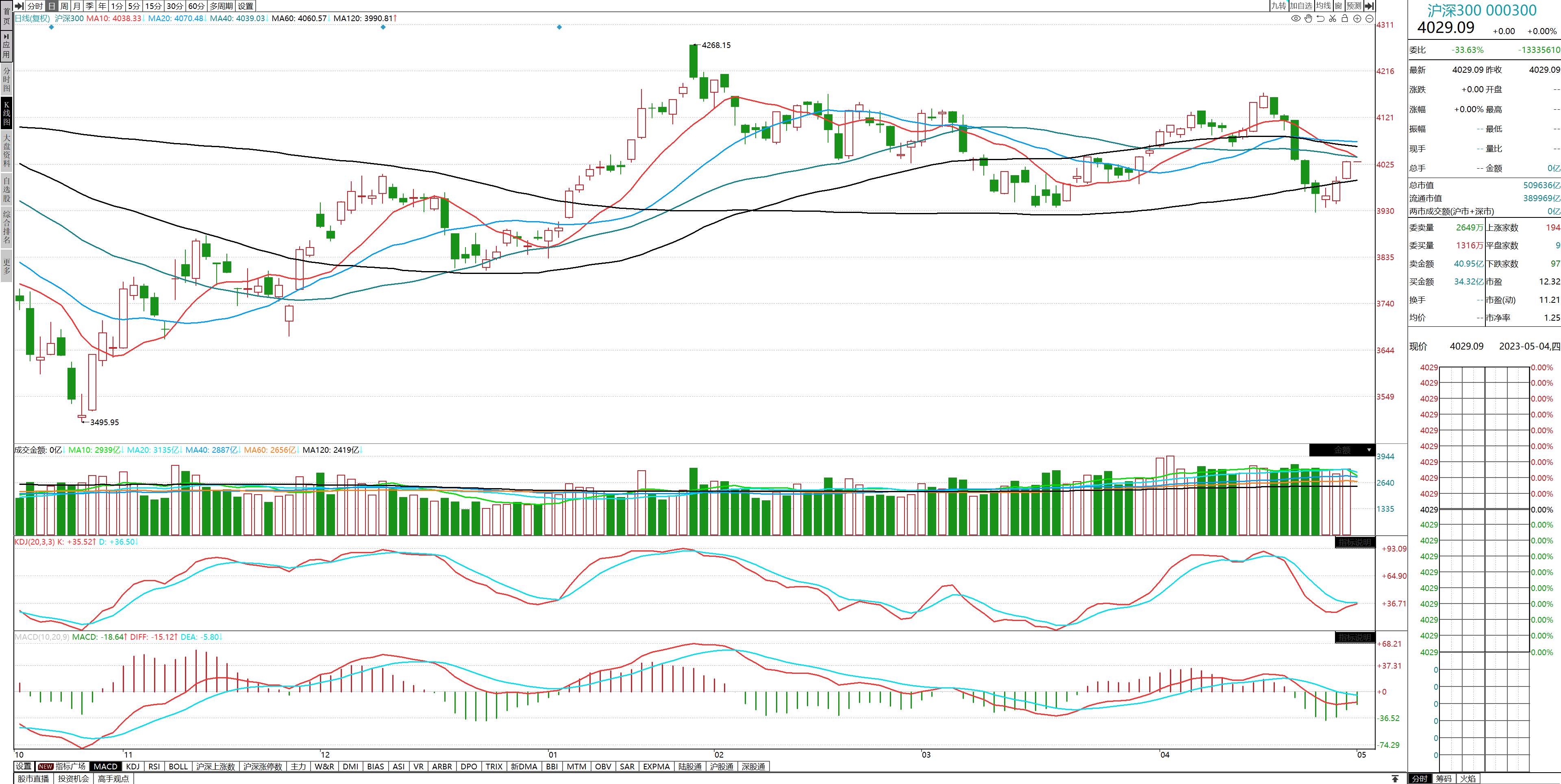The width and height of the screenshot is (1561, 784).
Task: Select the KDJ indicator tab
Action: [x=133, y=767]
